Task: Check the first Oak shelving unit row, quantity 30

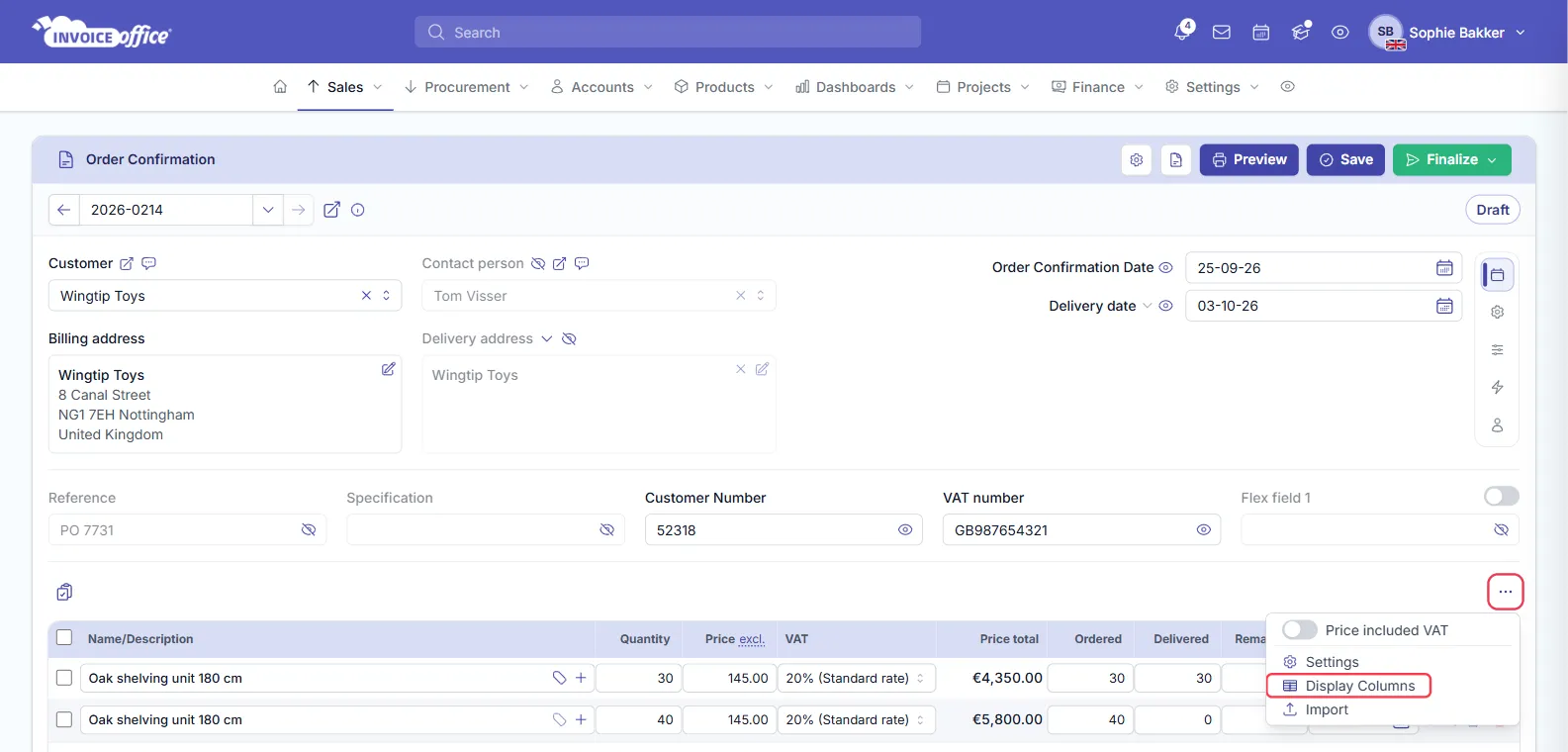Action: [x=64, y=678]
